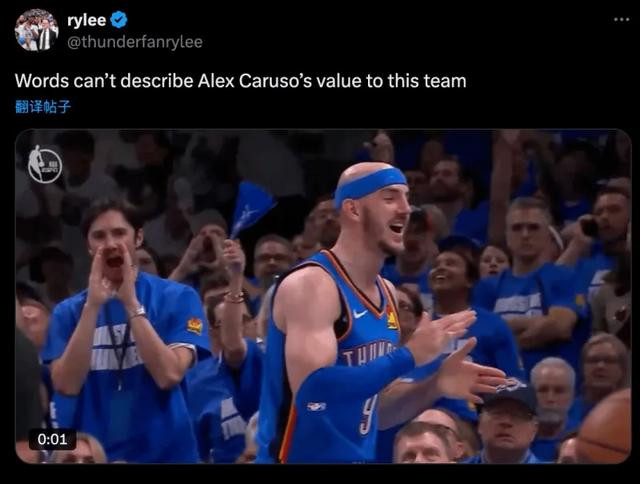
Task: Play the embedded video clip
Action: coord(323,296)
